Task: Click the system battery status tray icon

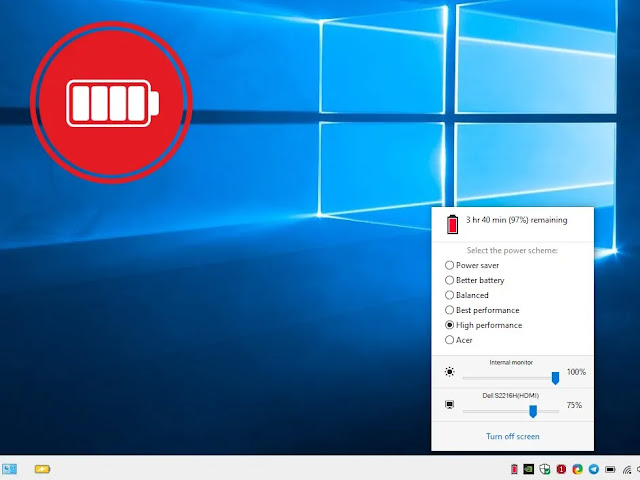Action: tap(610, 469)
